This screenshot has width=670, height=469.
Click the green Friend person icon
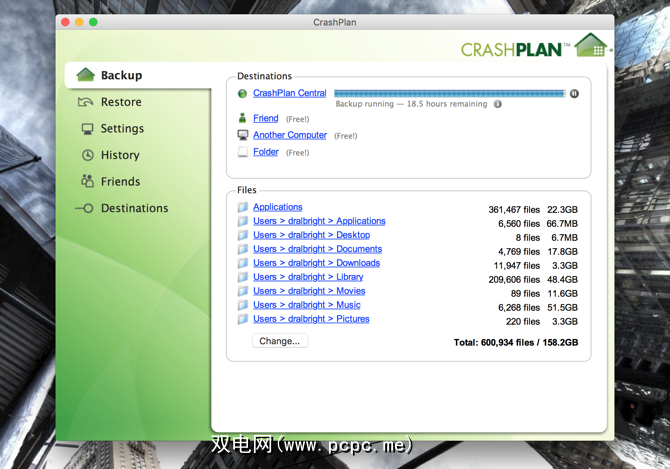tap(242, 118)
